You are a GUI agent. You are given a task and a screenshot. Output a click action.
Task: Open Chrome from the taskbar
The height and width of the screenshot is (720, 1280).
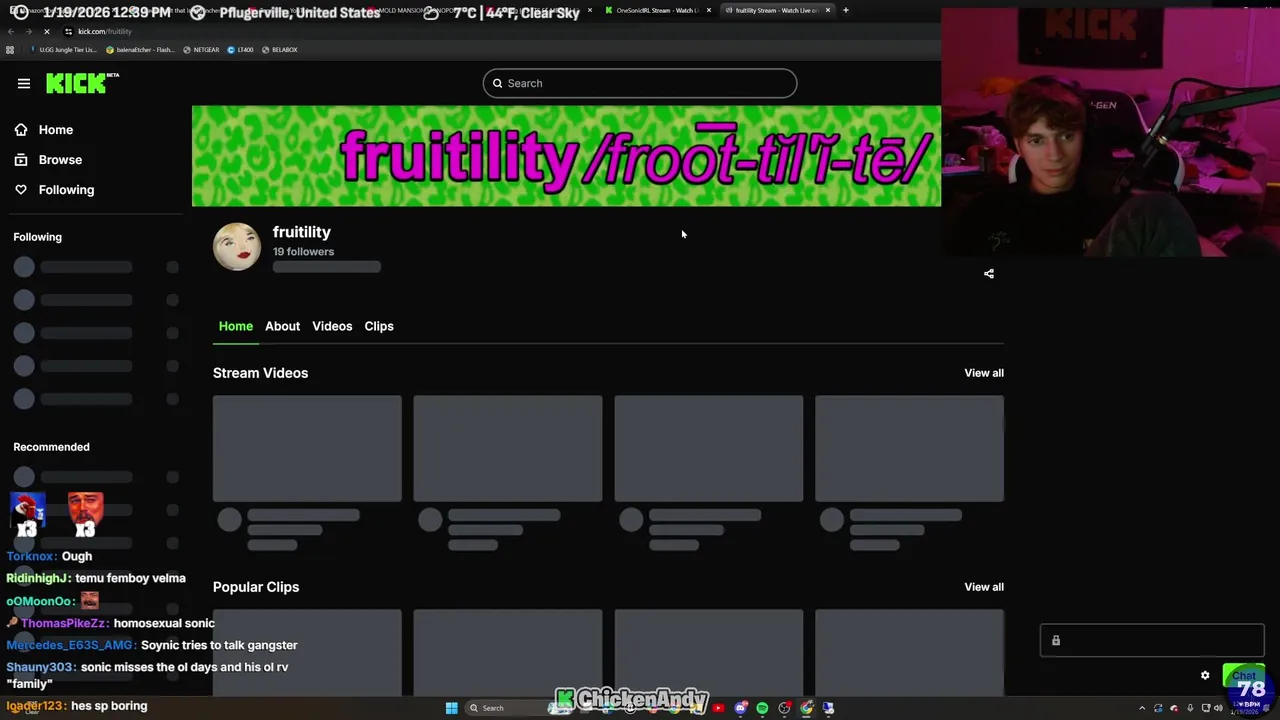pyautogui.click(x=806, y=708)
